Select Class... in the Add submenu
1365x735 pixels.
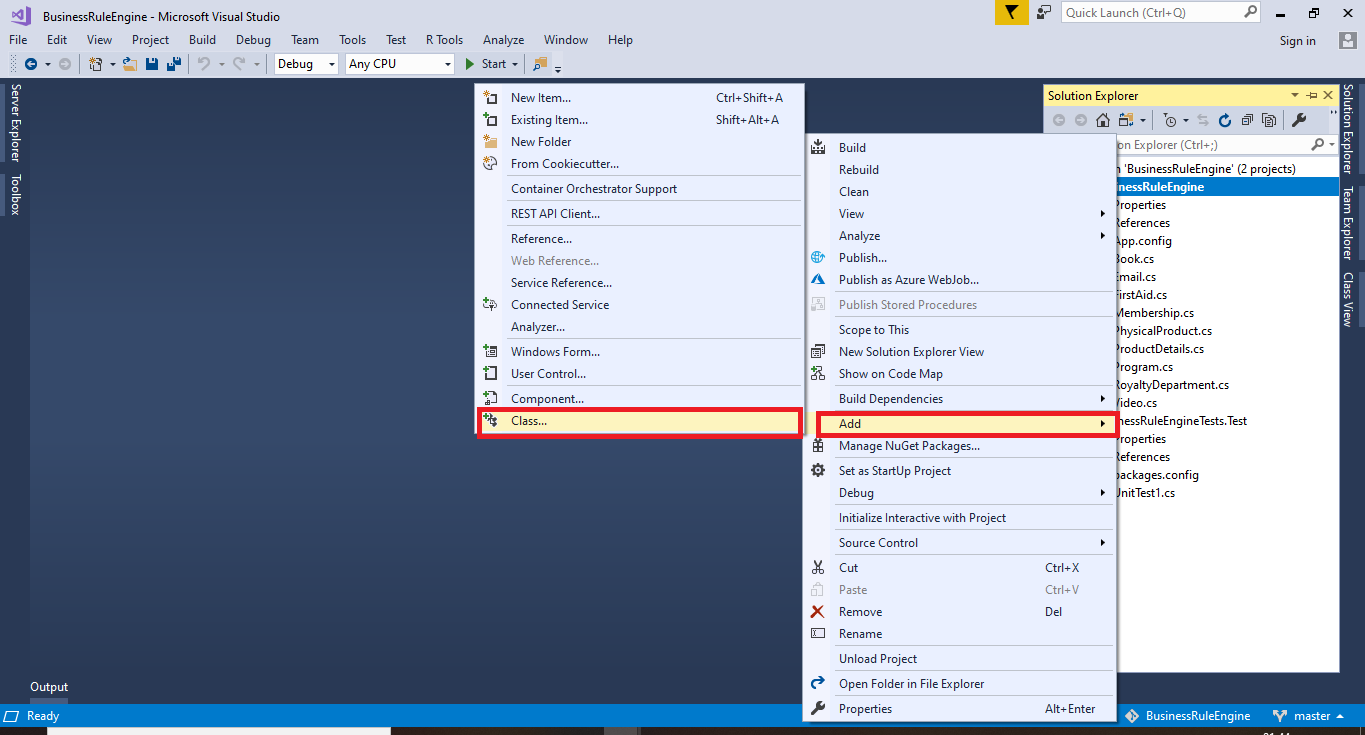point(640,421)
